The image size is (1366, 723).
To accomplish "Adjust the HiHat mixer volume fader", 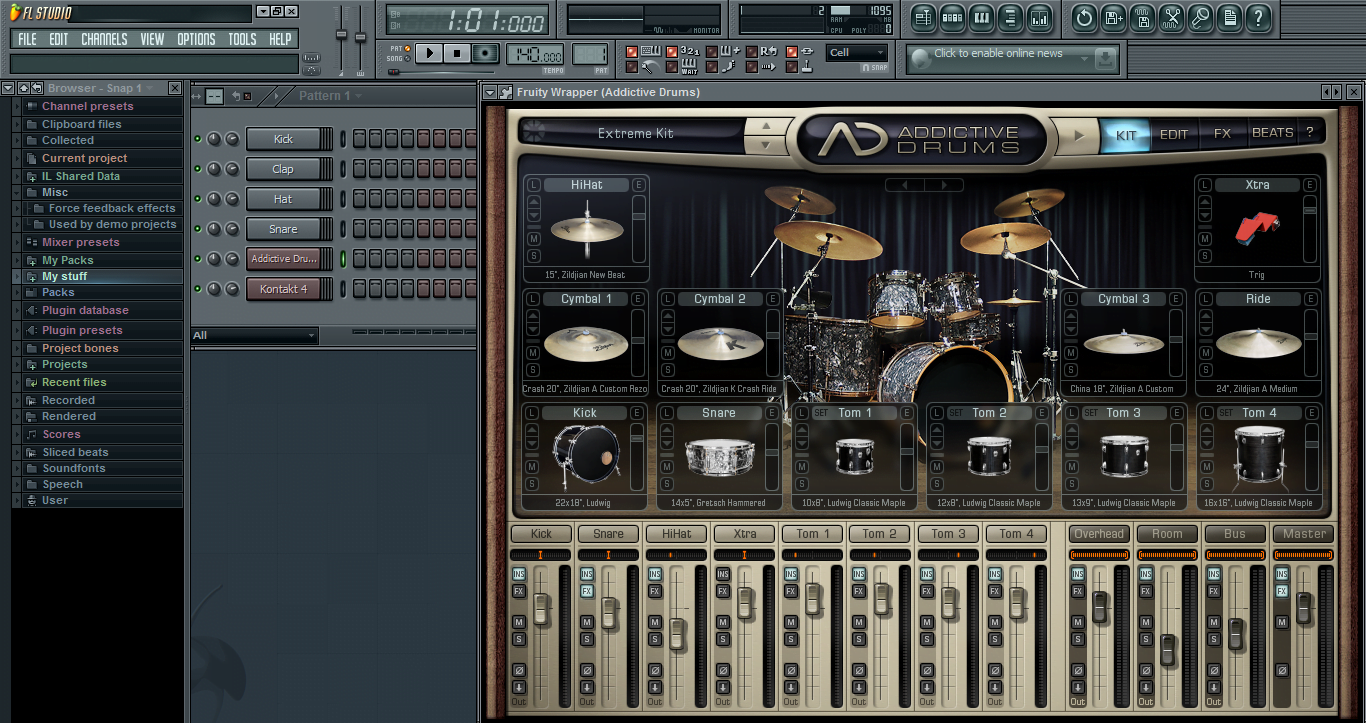I will (677, 633).
